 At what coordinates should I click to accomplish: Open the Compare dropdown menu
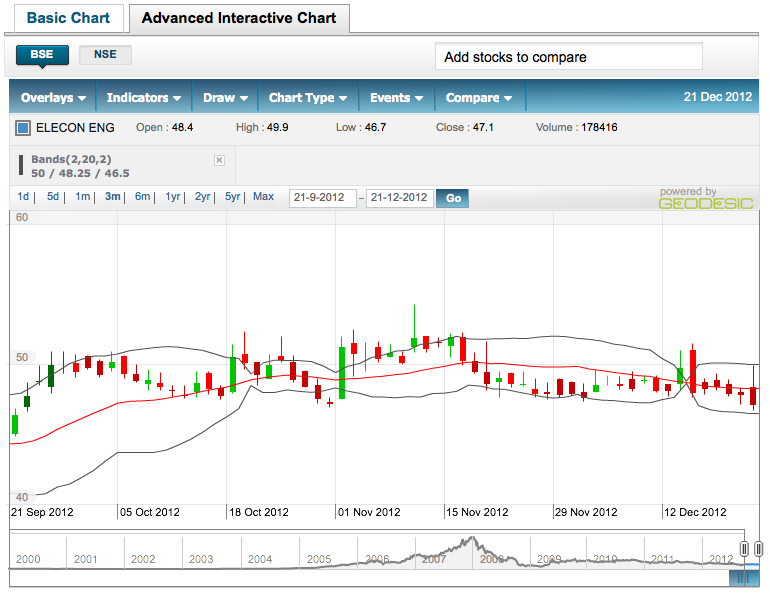pyautogui.click(x=479, y=98)
